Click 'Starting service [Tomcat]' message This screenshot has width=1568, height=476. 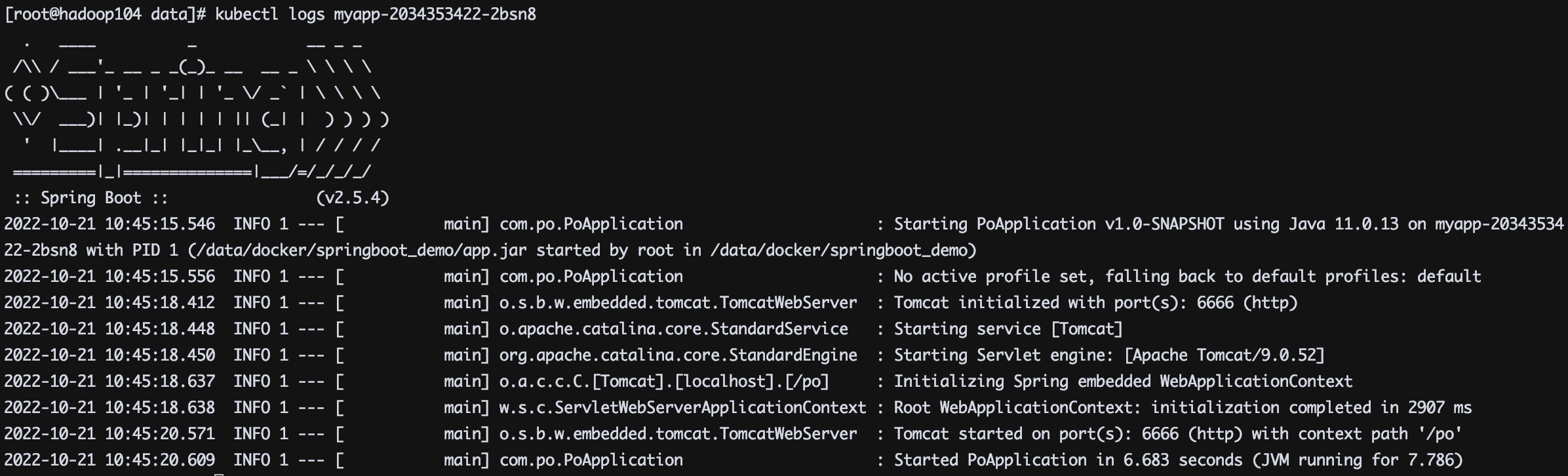pos(1008,329)
